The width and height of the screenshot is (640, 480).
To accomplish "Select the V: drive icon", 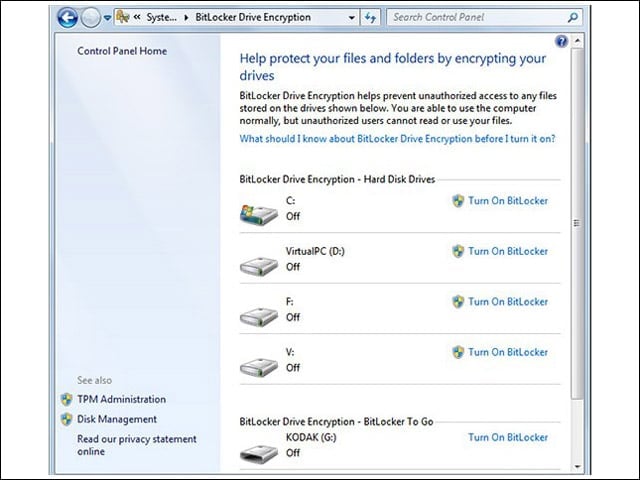I will click(x=259, y=367).
